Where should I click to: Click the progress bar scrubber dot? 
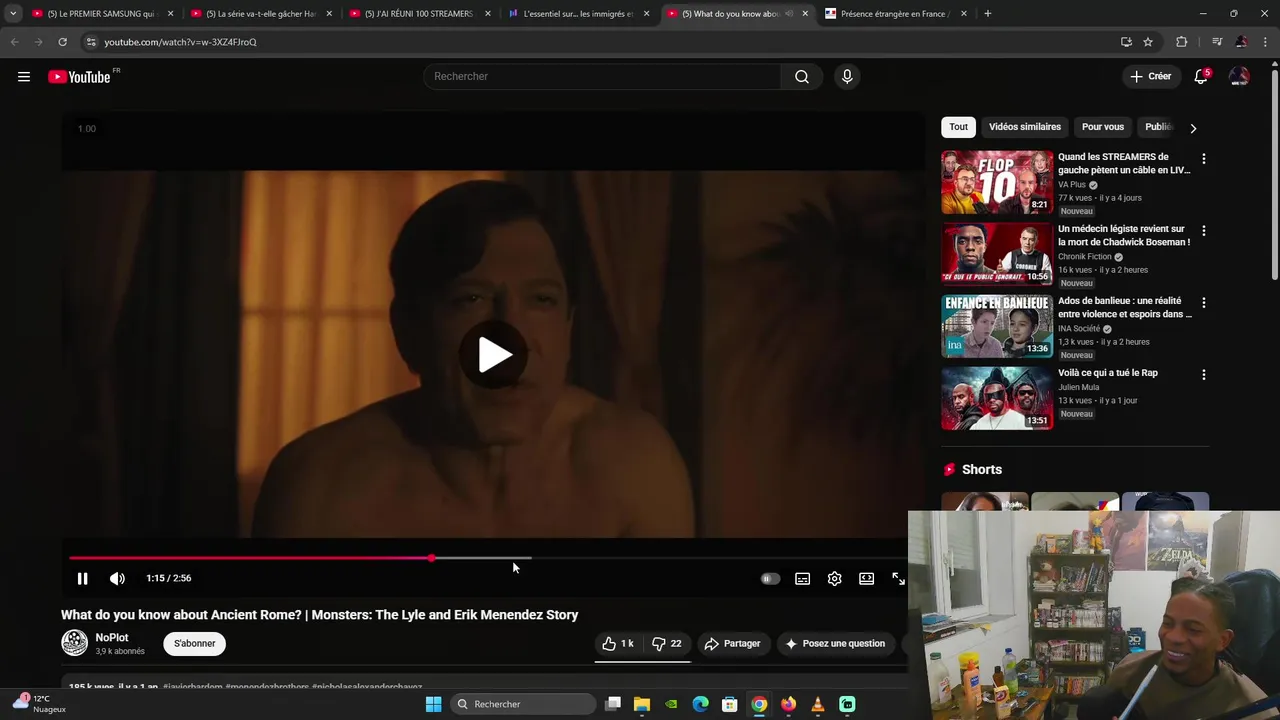pyautogui.click(x=432, y=558)
